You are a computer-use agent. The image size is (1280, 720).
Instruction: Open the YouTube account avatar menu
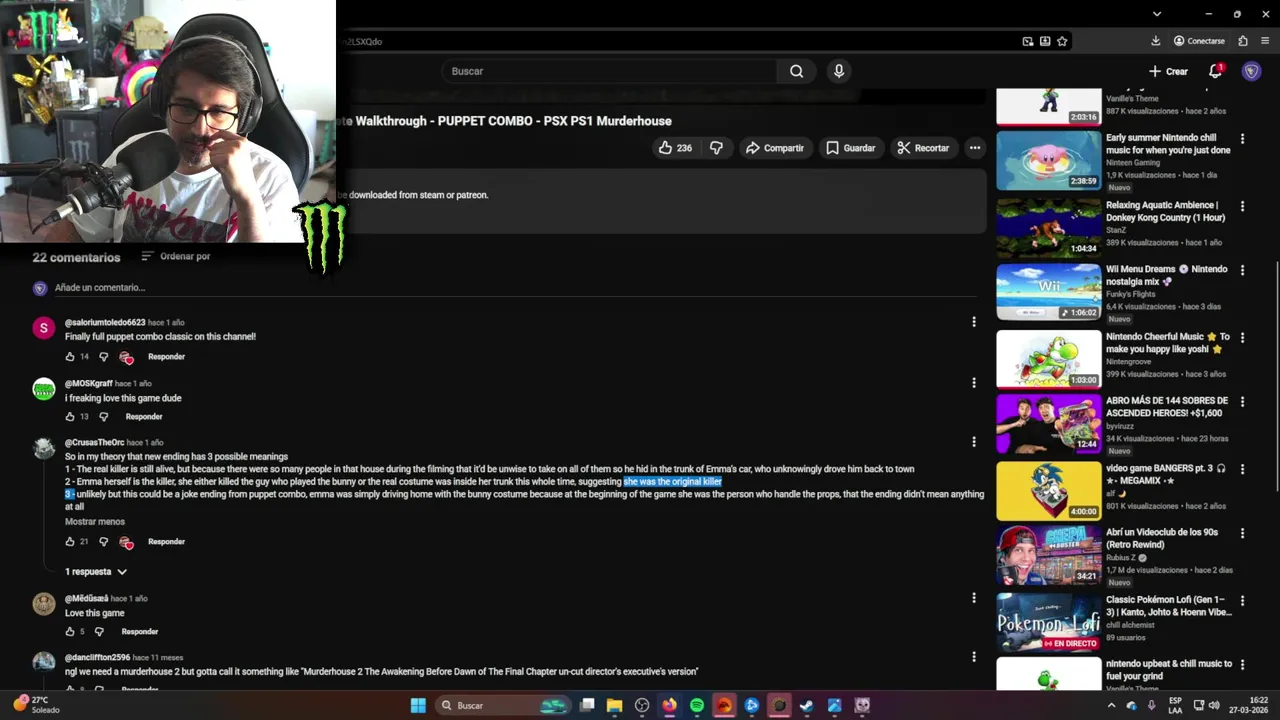(1251, 71)
